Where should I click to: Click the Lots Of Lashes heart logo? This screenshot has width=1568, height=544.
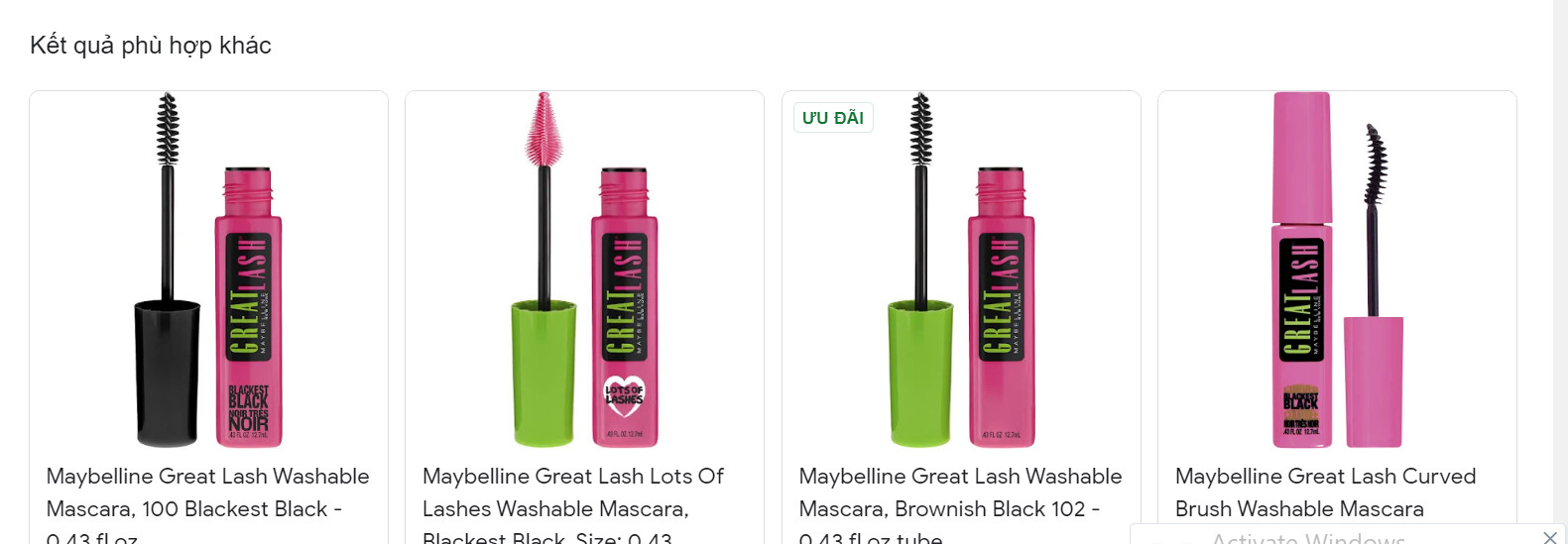624,394
